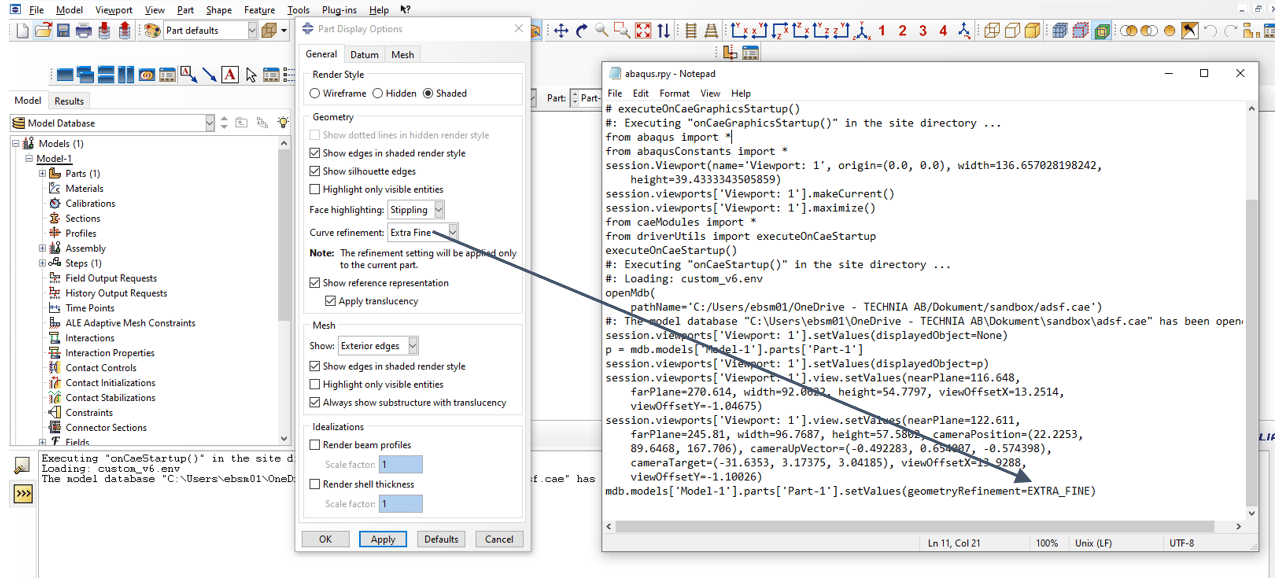Click the Apply button
This screenshot has width=1280, height=585.
tap(383, 539)
